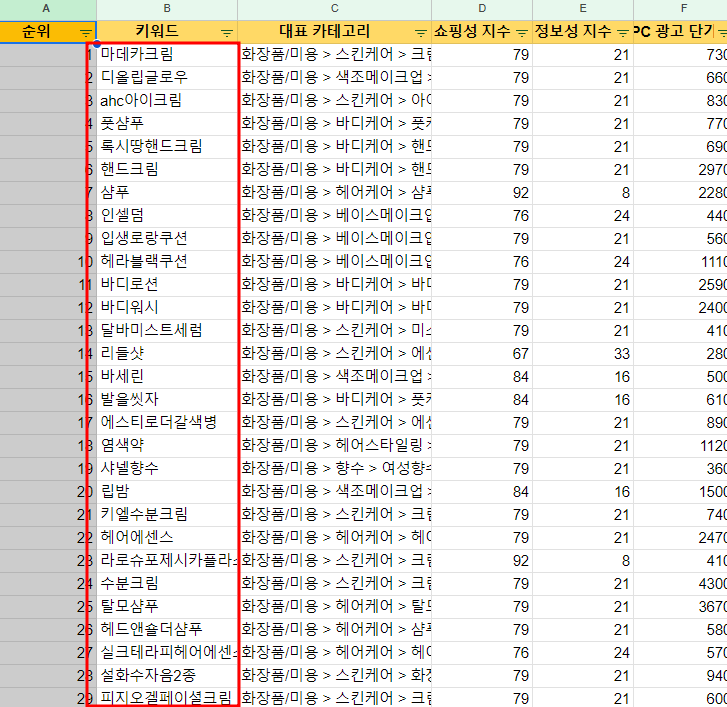Click info index 24 in 헤라블랙쿠션 row
This screenshot has width=727, height=707.
[x=583, y=261]
